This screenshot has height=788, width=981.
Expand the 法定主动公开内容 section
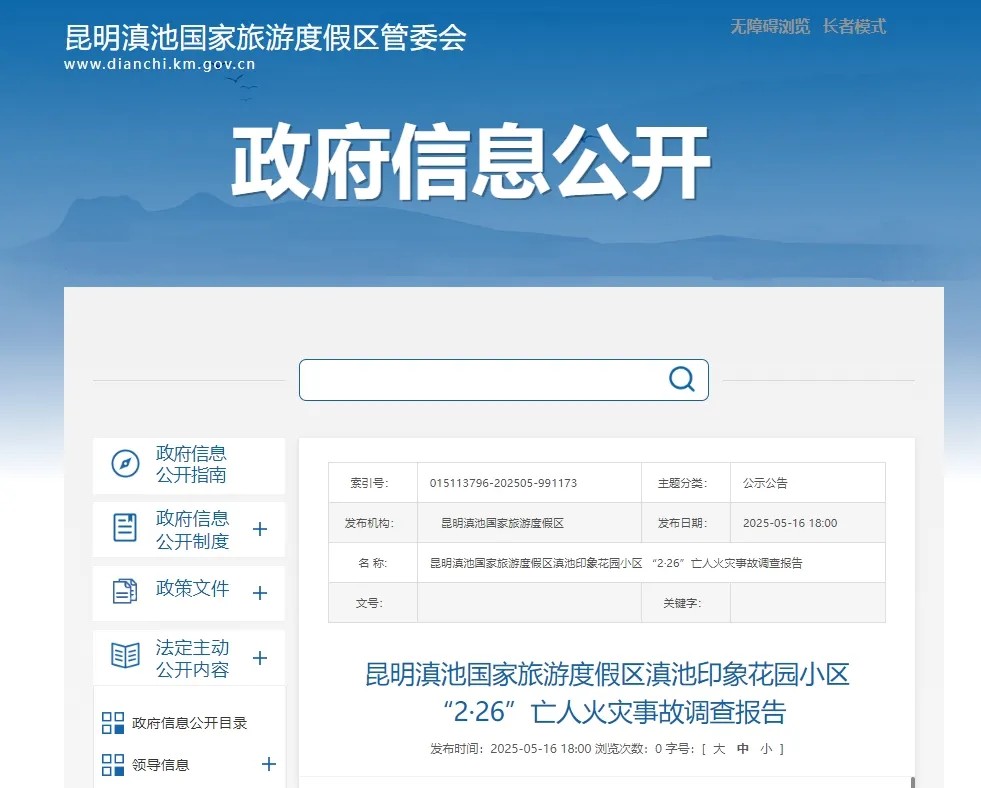coord(259,657)
